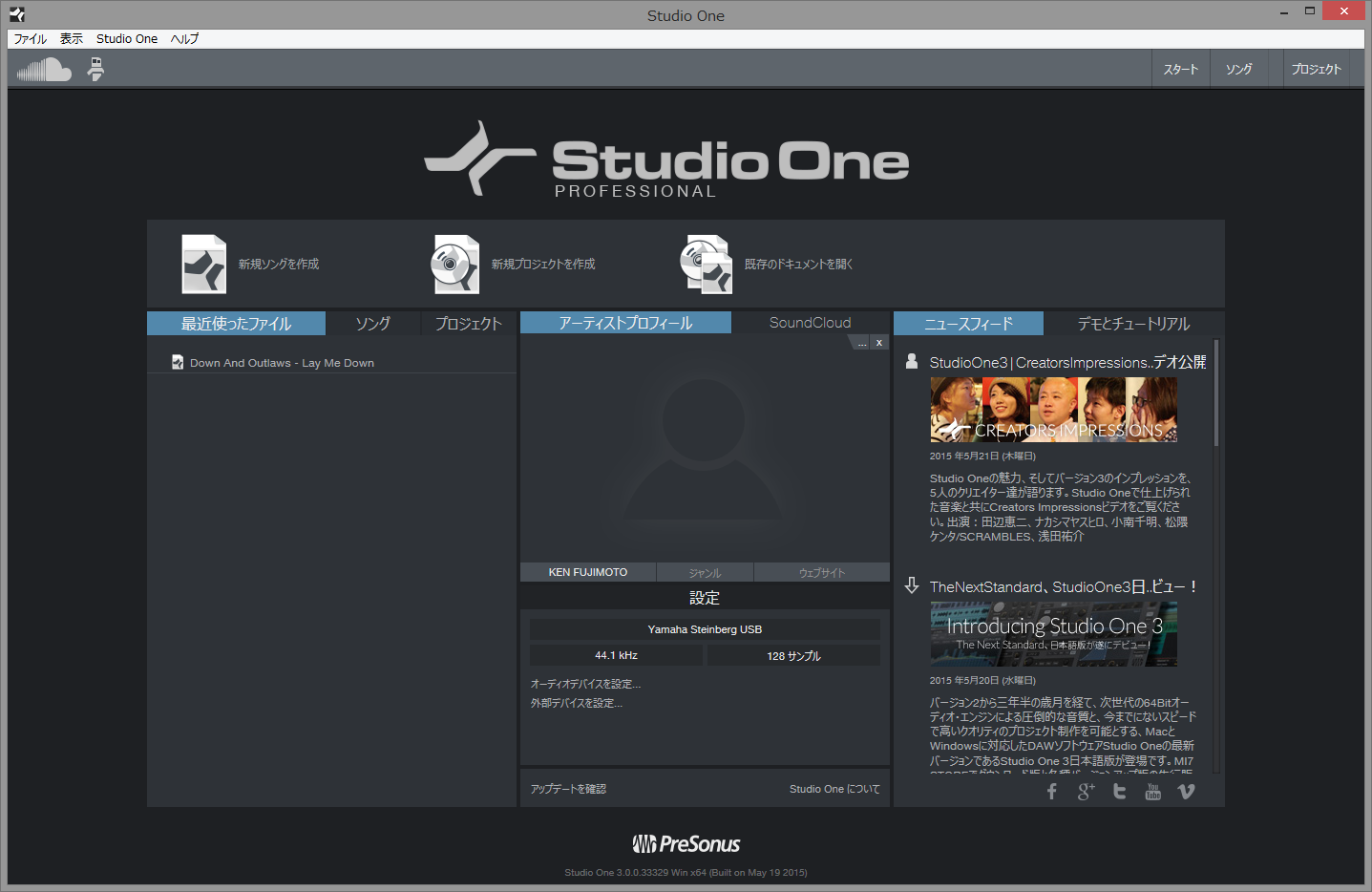
Task: Click the 44.1 kHz sample rate value
Action: [x=616, y=655]
